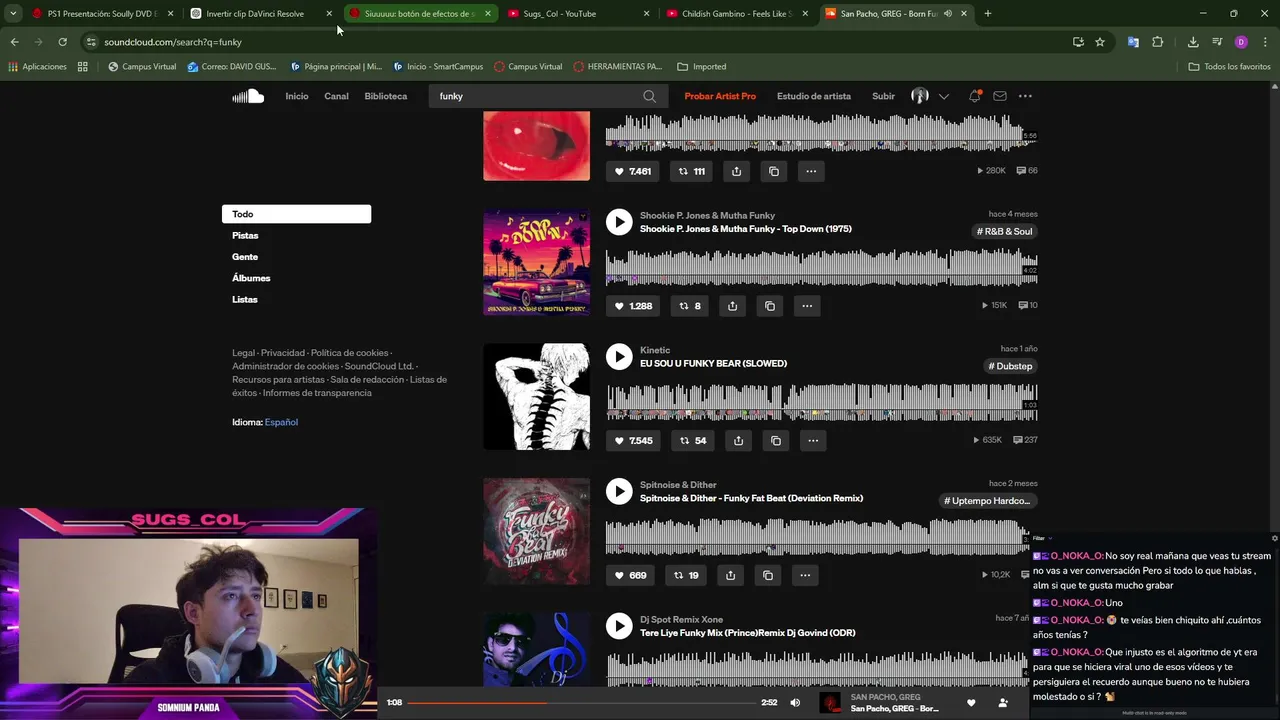This screenshot has width=1280, height=720.
Task: Open the # Dubstep tag
Action: point(1010,366)
